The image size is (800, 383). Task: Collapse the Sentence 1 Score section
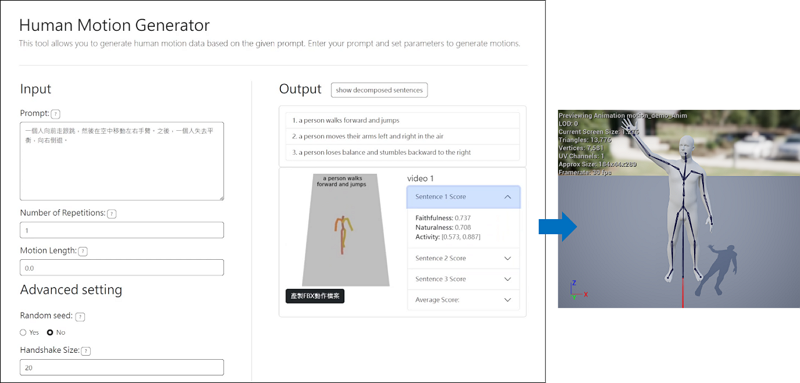(463, 197)
